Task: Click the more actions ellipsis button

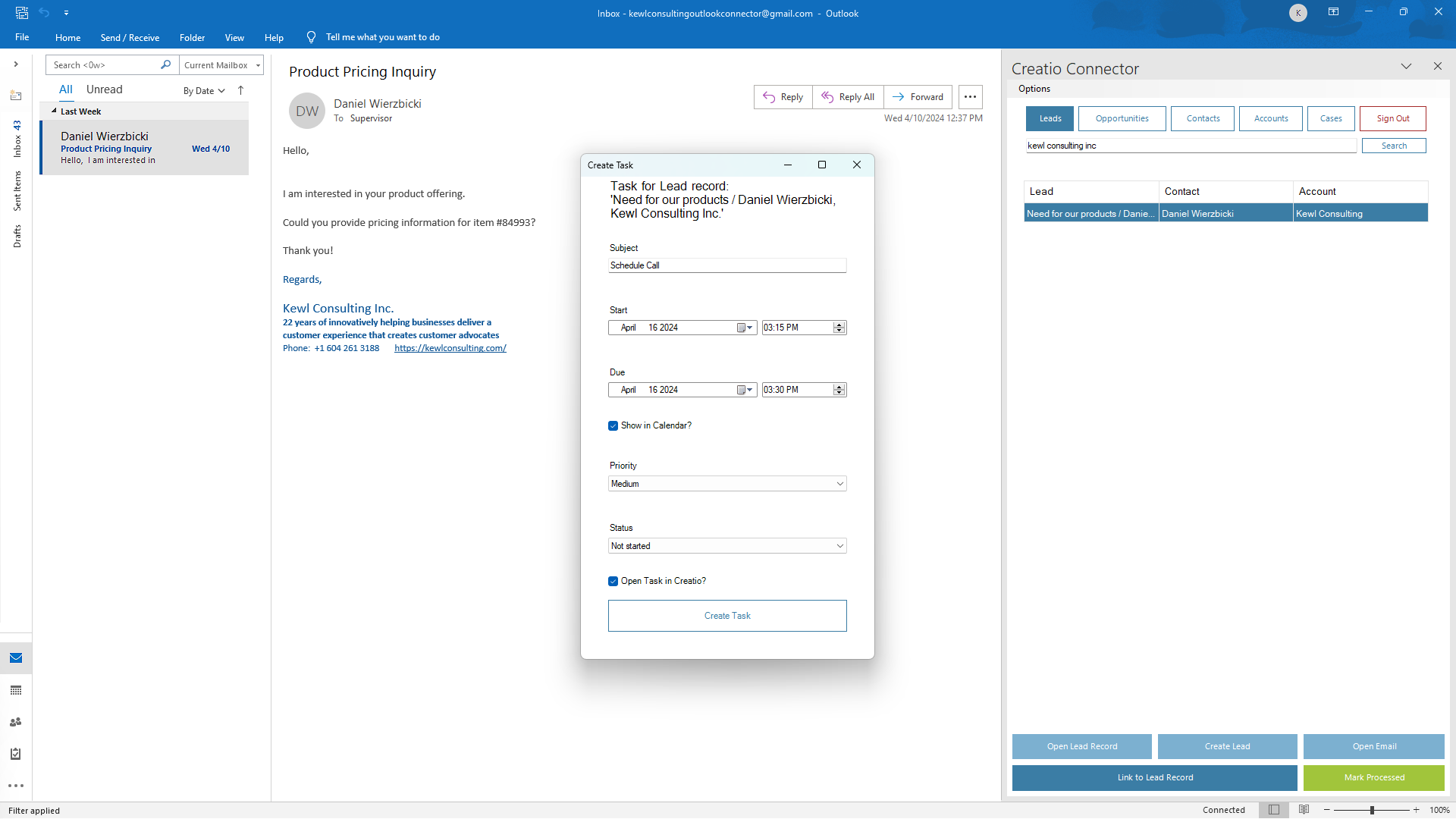Action: coord(970,97)
